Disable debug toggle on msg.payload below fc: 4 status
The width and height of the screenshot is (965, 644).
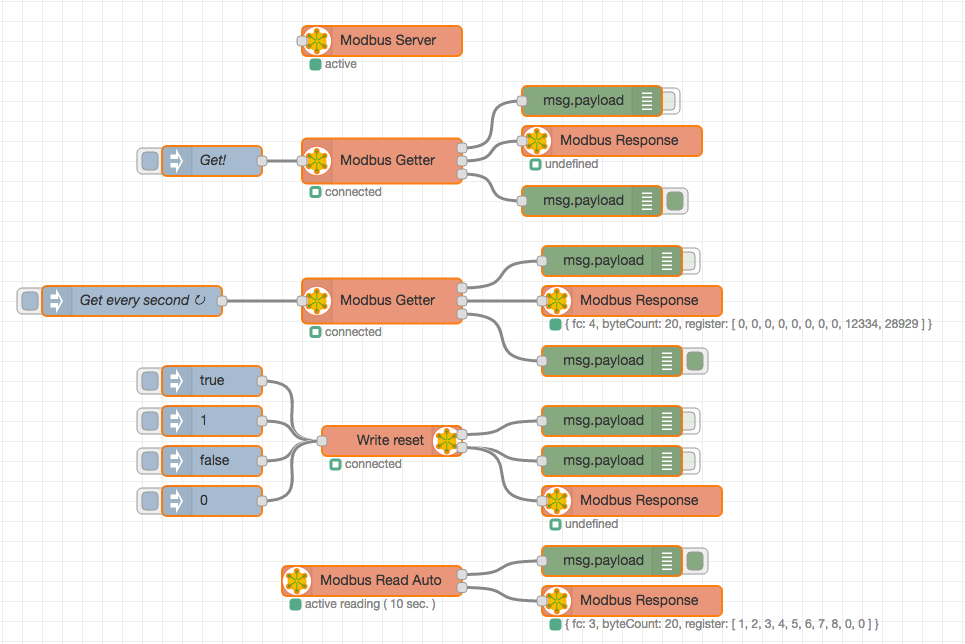pos(695,361)
